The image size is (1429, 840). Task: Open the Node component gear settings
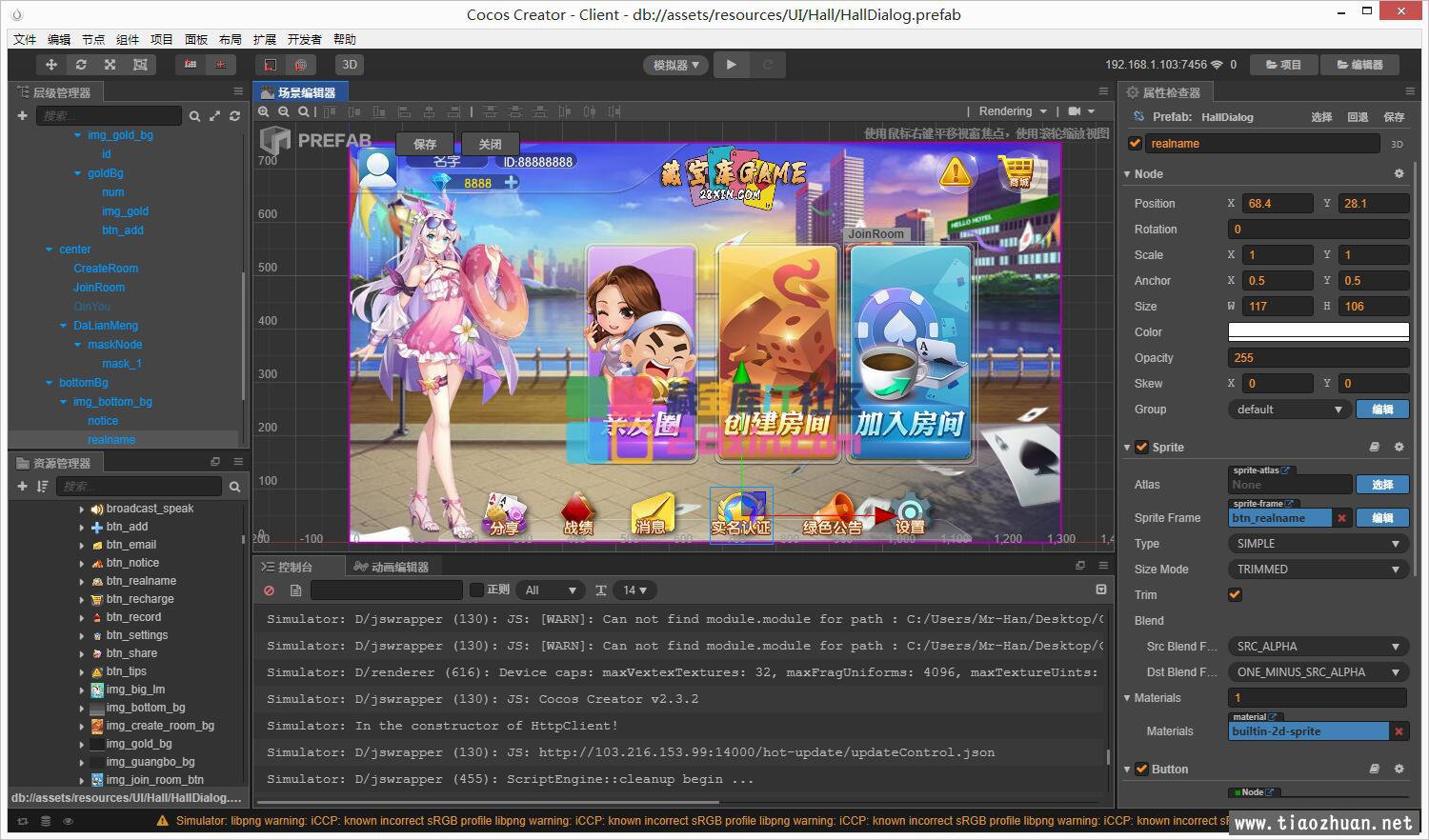tap(1399, 174)
